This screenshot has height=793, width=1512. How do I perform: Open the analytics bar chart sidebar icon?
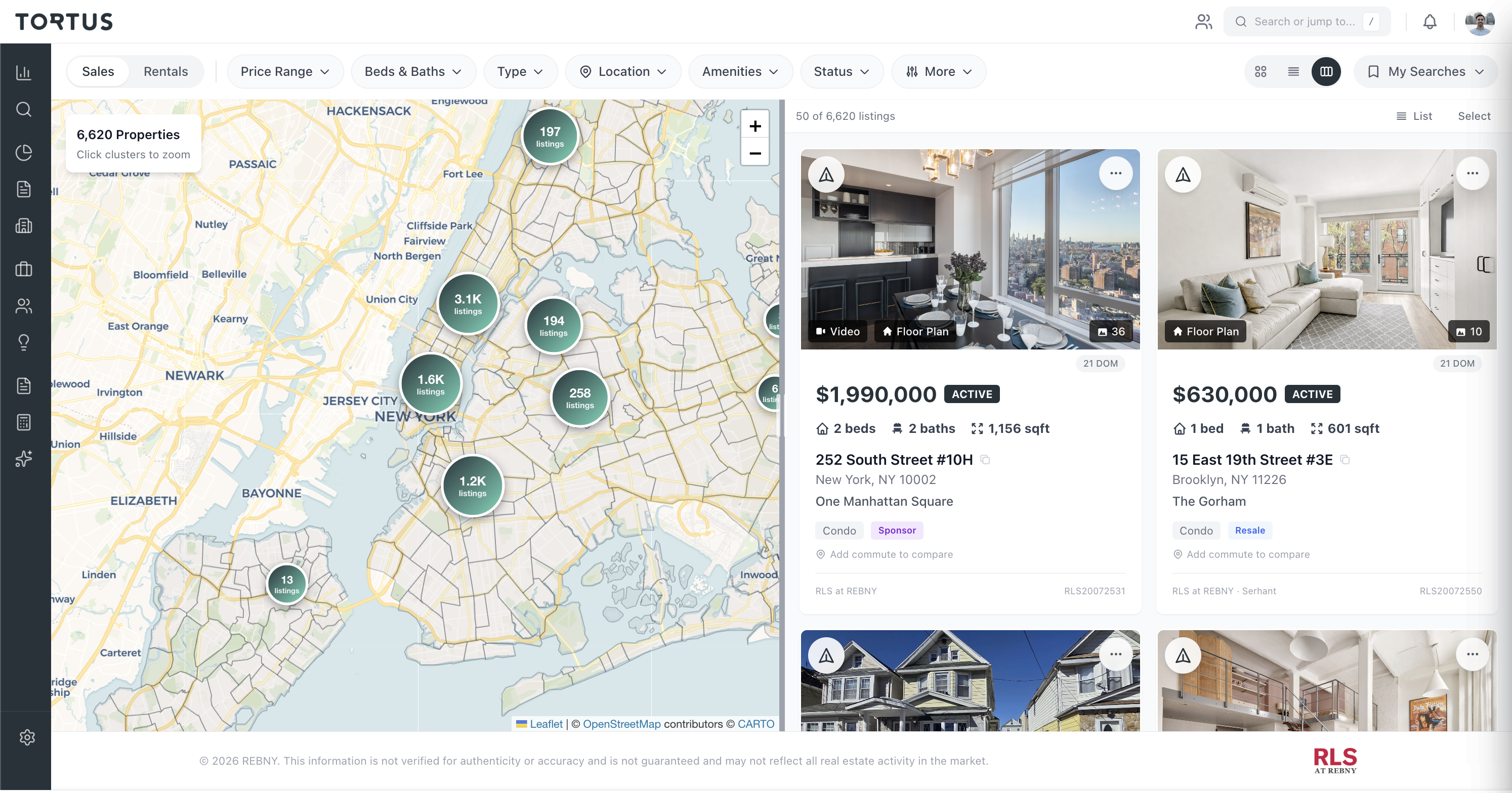[x=24, y=72]
